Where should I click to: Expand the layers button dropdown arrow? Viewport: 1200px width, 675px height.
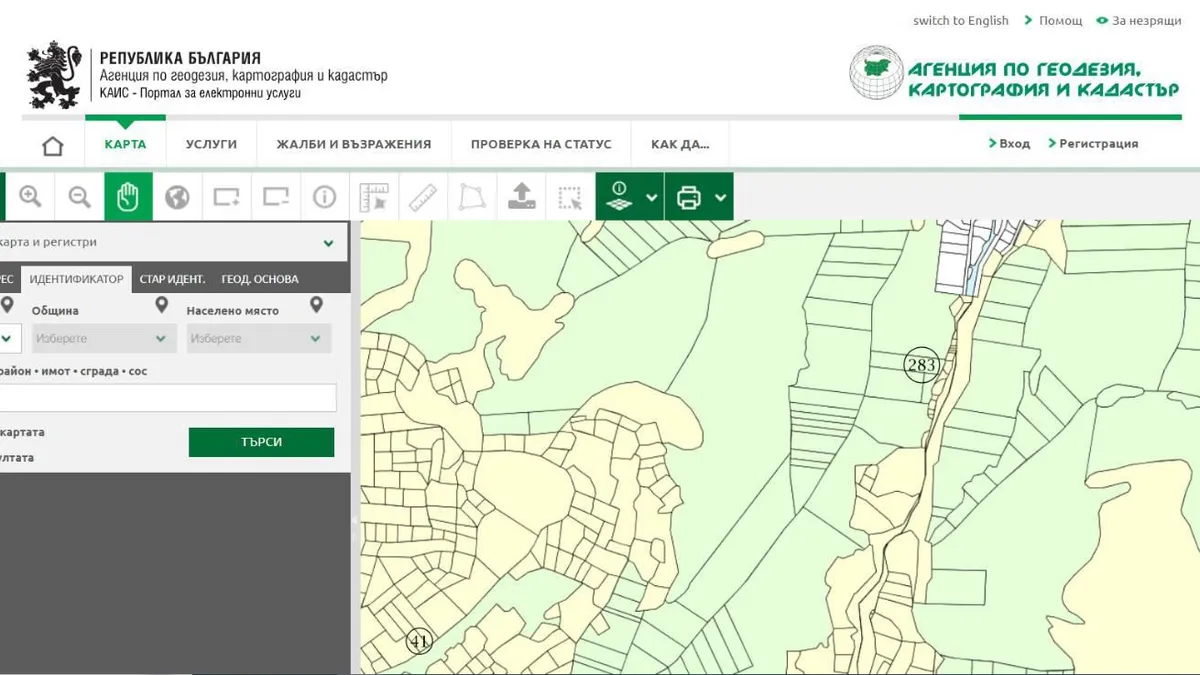tap(652, 198)
